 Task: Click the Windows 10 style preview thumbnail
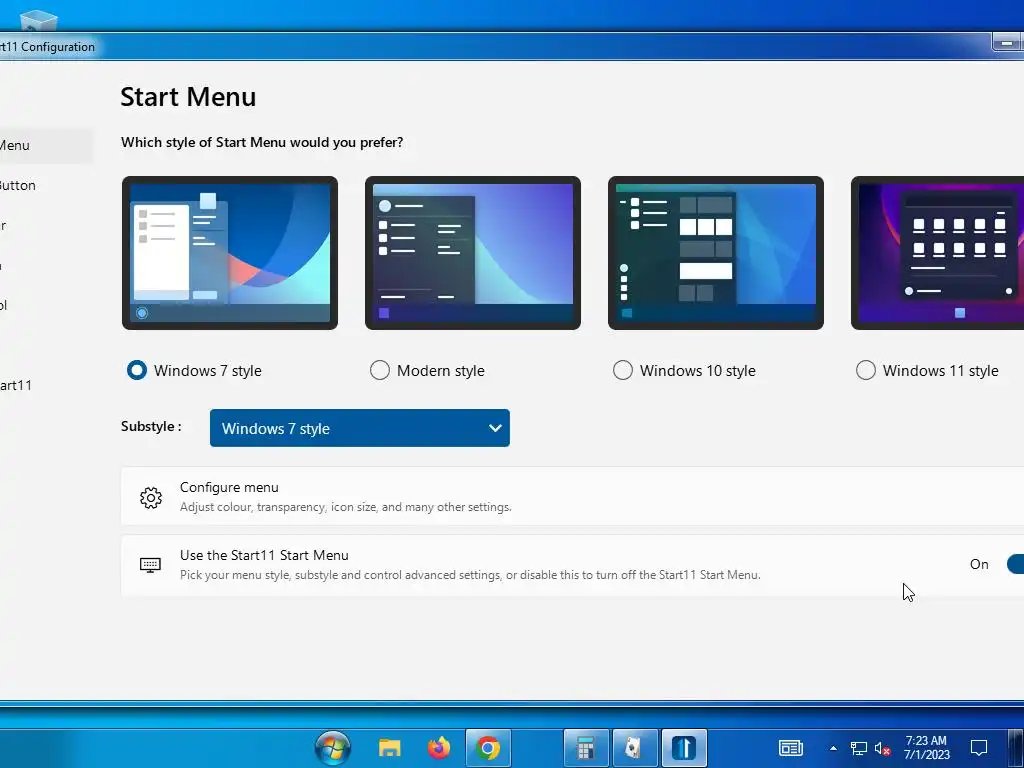pyautogui.click(x=716, y=253)
